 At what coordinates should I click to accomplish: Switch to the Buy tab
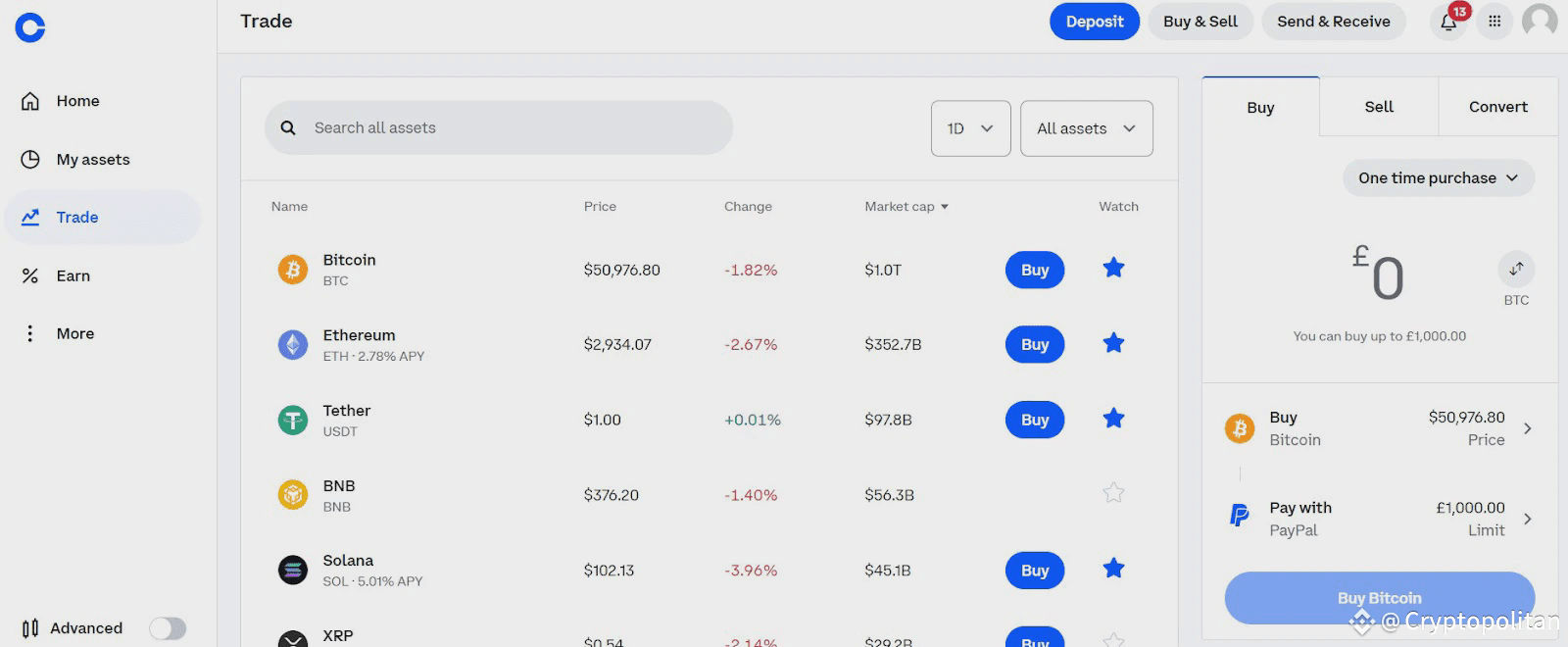pos(1260,107)
